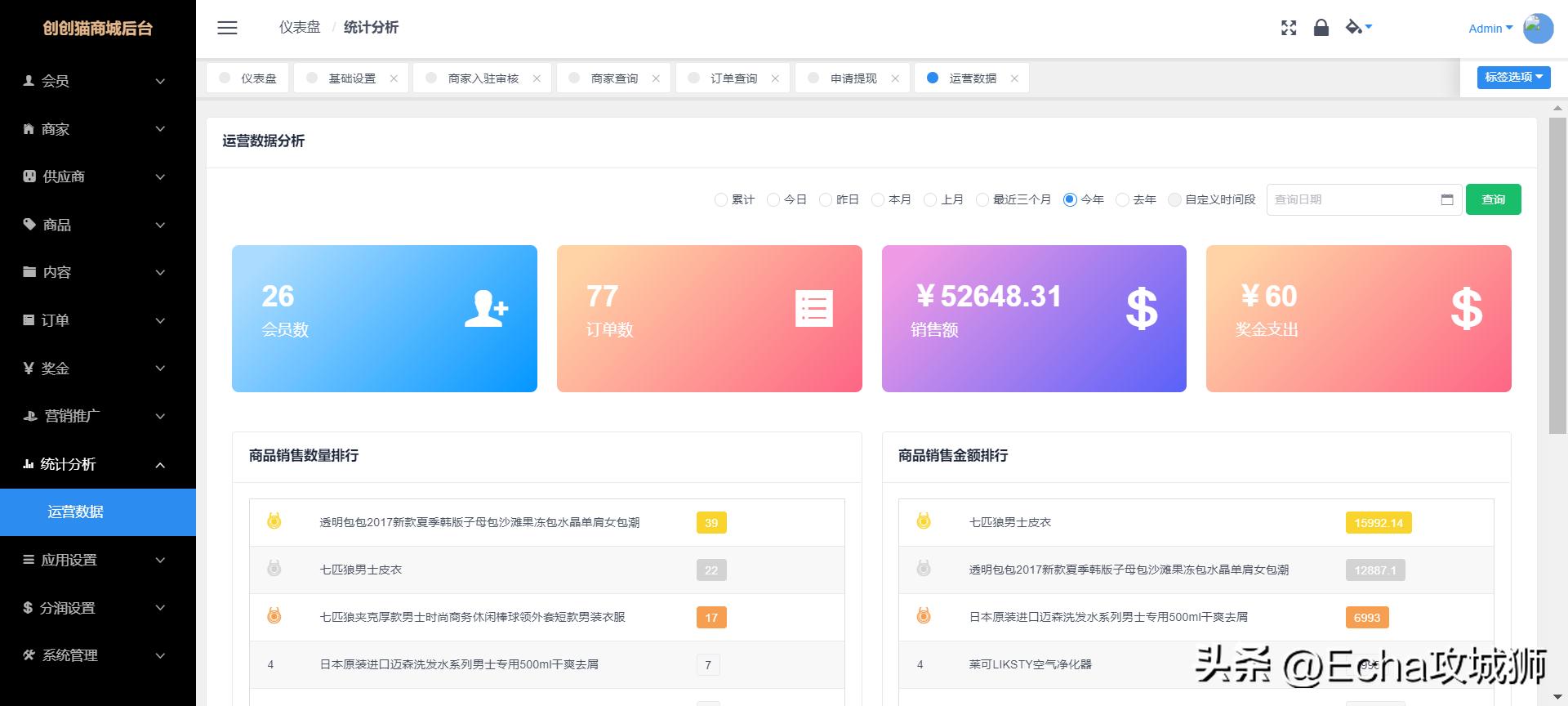Viewport: 1568px width, 706px height.
Task: Close the 运营数据 tab
Action: point(1014,78)
